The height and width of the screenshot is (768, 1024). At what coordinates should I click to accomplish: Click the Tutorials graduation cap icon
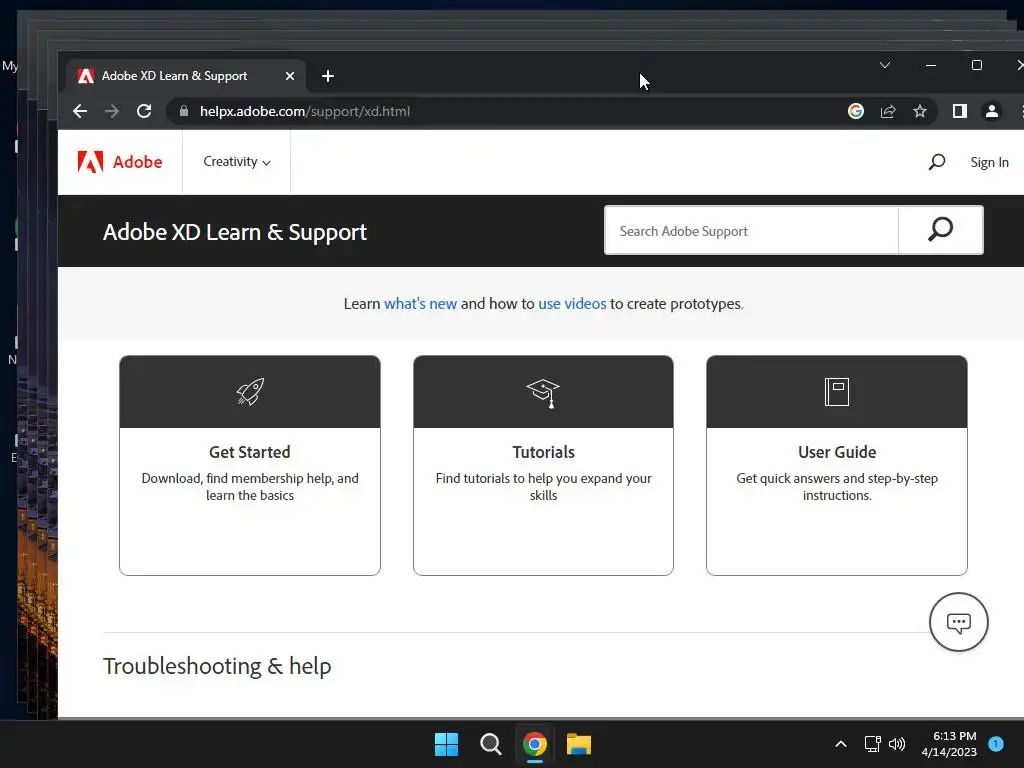tap(543, 392)
